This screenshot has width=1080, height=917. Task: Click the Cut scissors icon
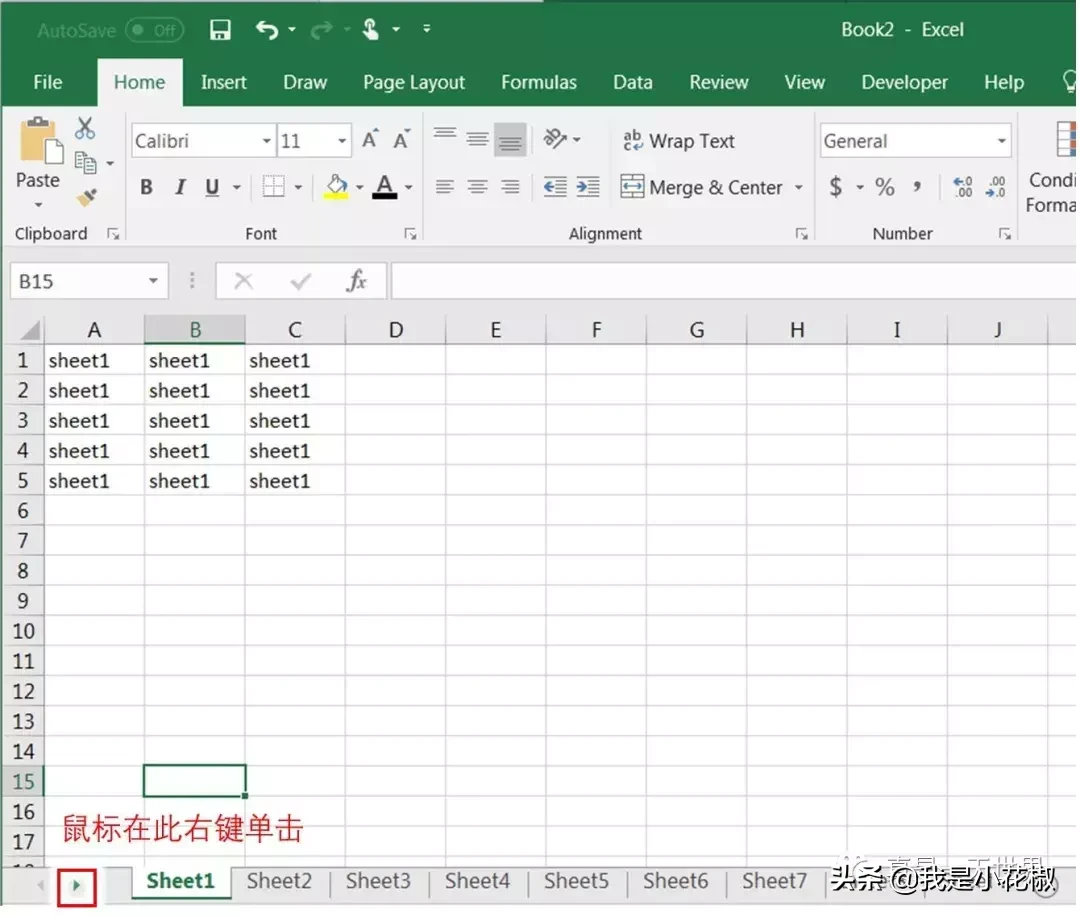(x=85, y=128)
